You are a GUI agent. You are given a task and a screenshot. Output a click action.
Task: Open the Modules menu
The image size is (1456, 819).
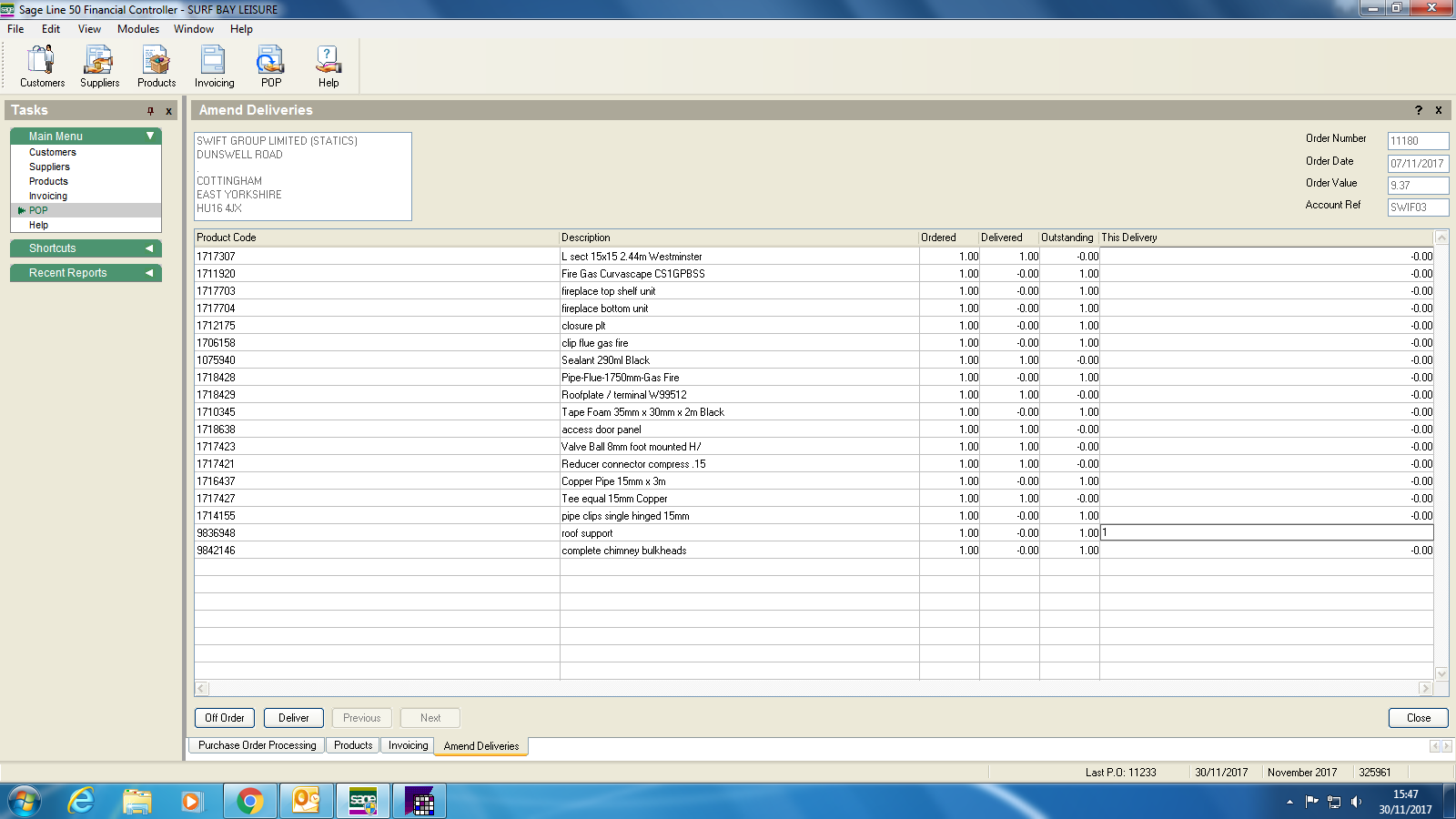point(138,29)
